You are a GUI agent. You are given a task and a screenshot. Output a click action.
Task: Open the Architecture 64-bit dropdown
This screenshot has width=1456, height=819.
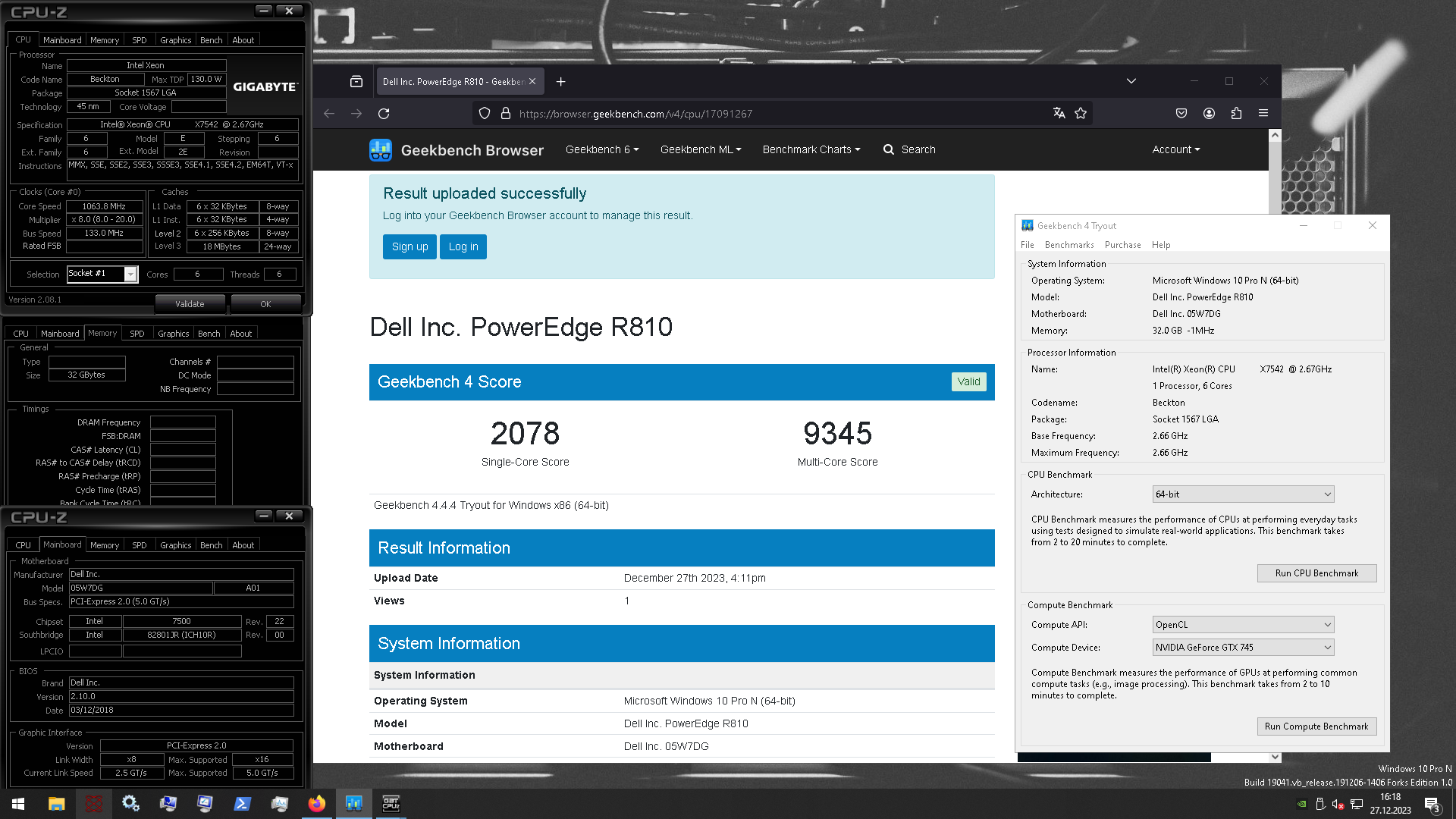pyautogui.click(x=1243, y=494)
